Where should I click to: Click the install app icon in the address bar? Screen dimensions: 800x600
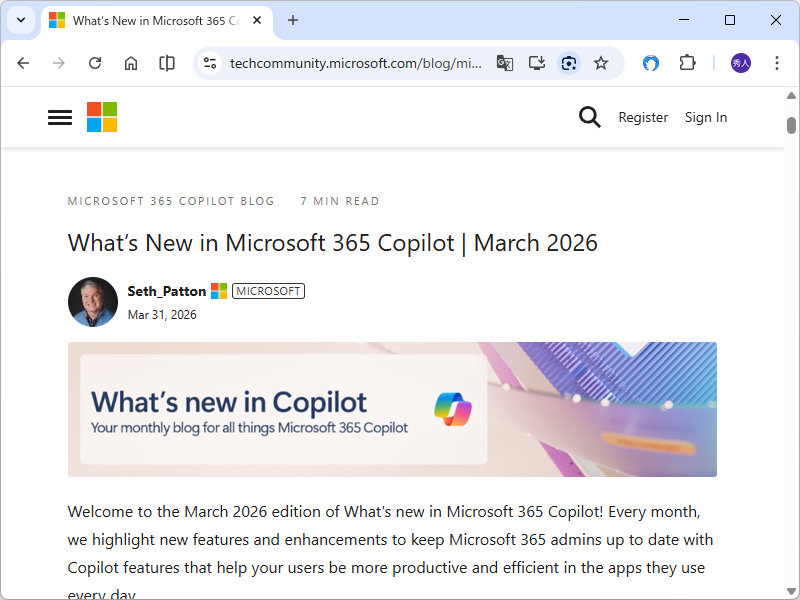pos(537,63)
